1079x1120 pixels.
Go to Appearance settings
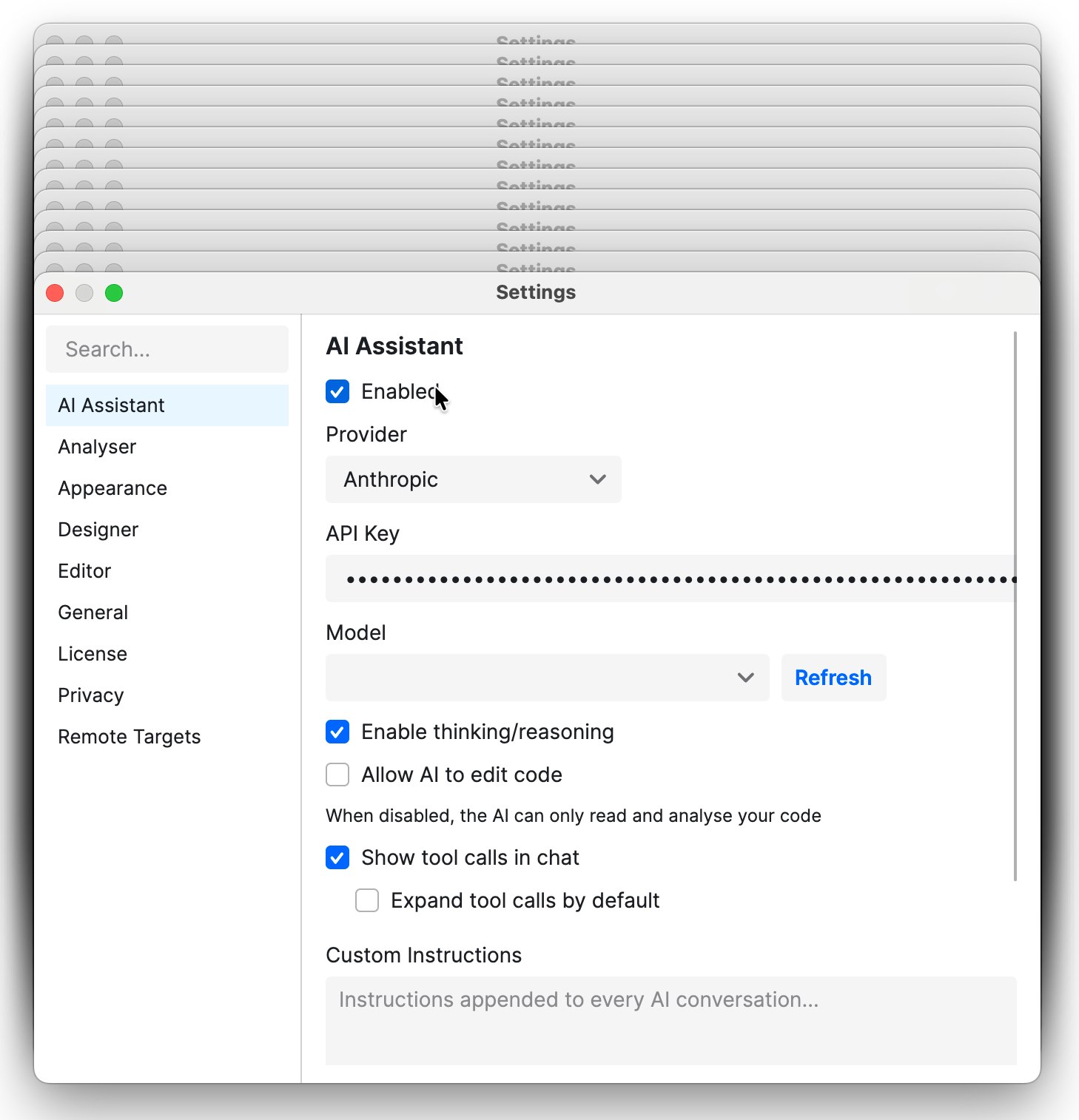click(167, 488)
